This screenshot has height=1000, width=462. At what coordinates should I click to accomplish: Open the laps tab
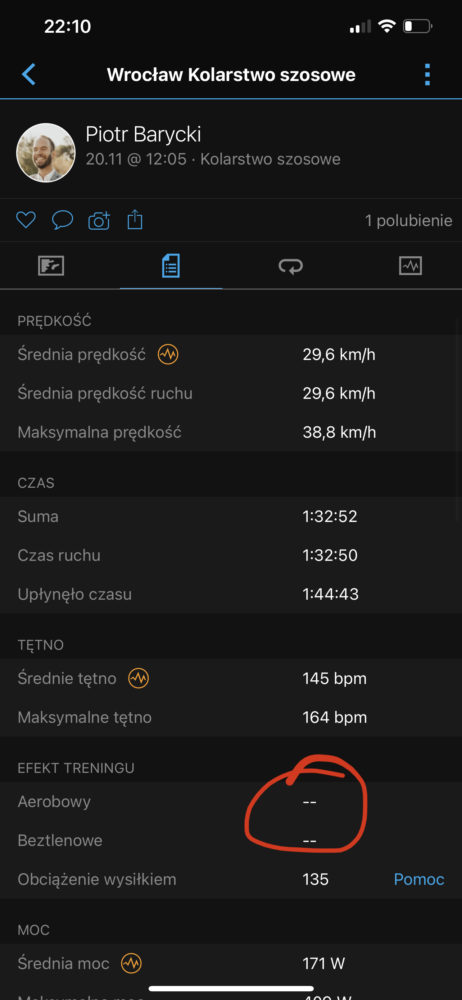tap(291, 266)
